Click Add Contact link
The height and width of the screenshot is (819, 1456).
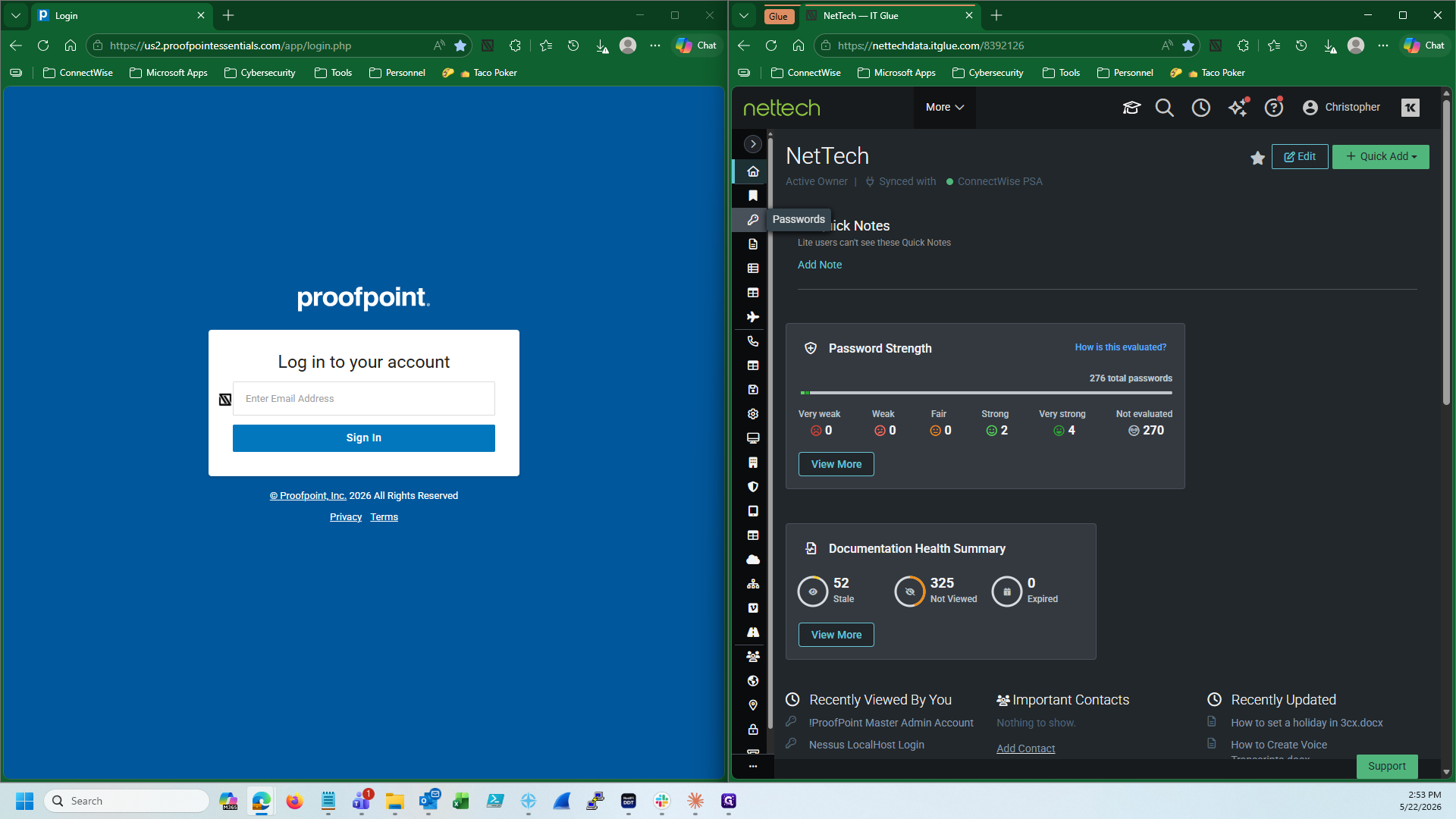(x=1025, y=749)
